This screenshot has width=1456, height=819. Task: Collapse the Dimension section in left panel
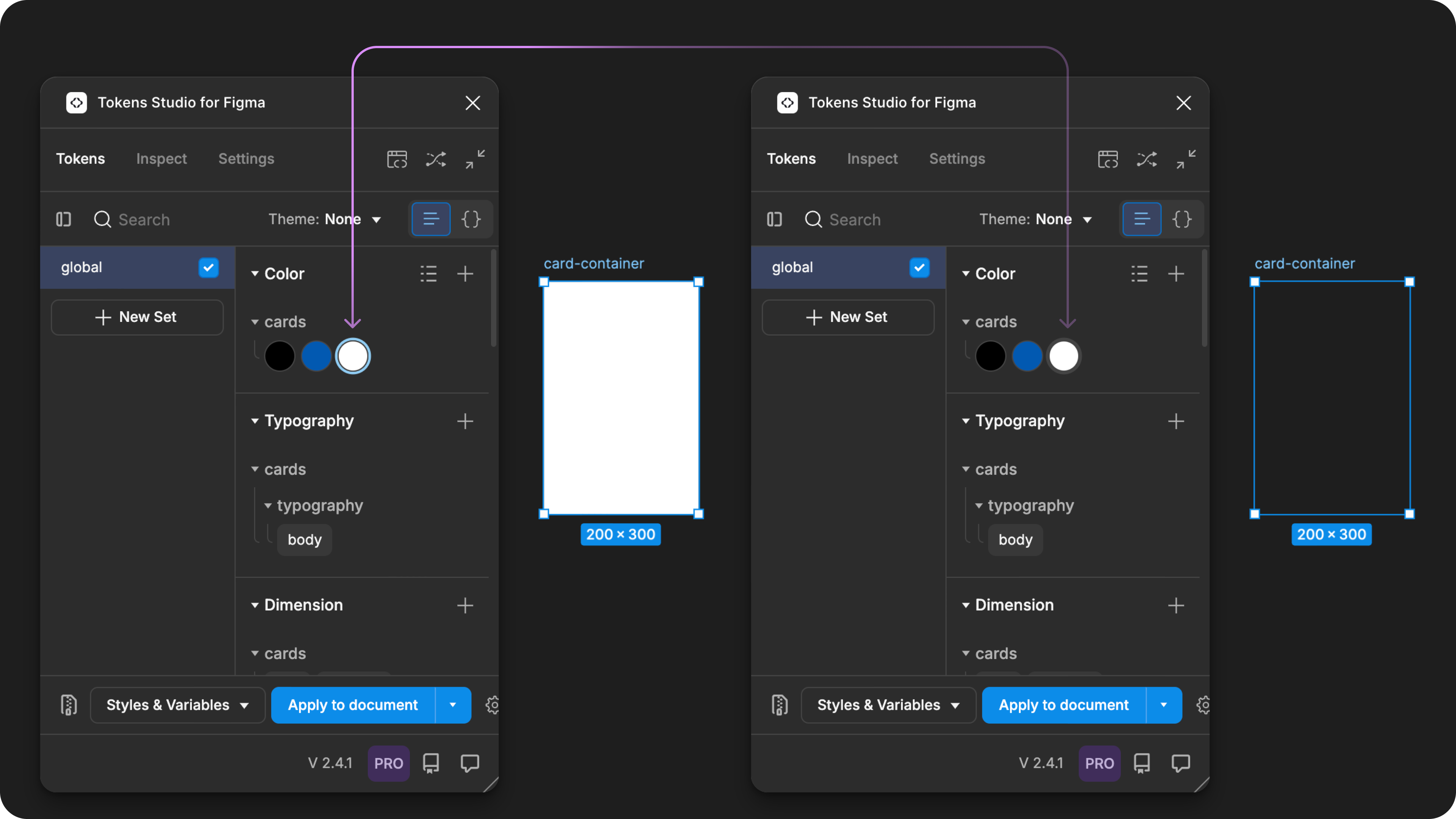click(255, 606)
